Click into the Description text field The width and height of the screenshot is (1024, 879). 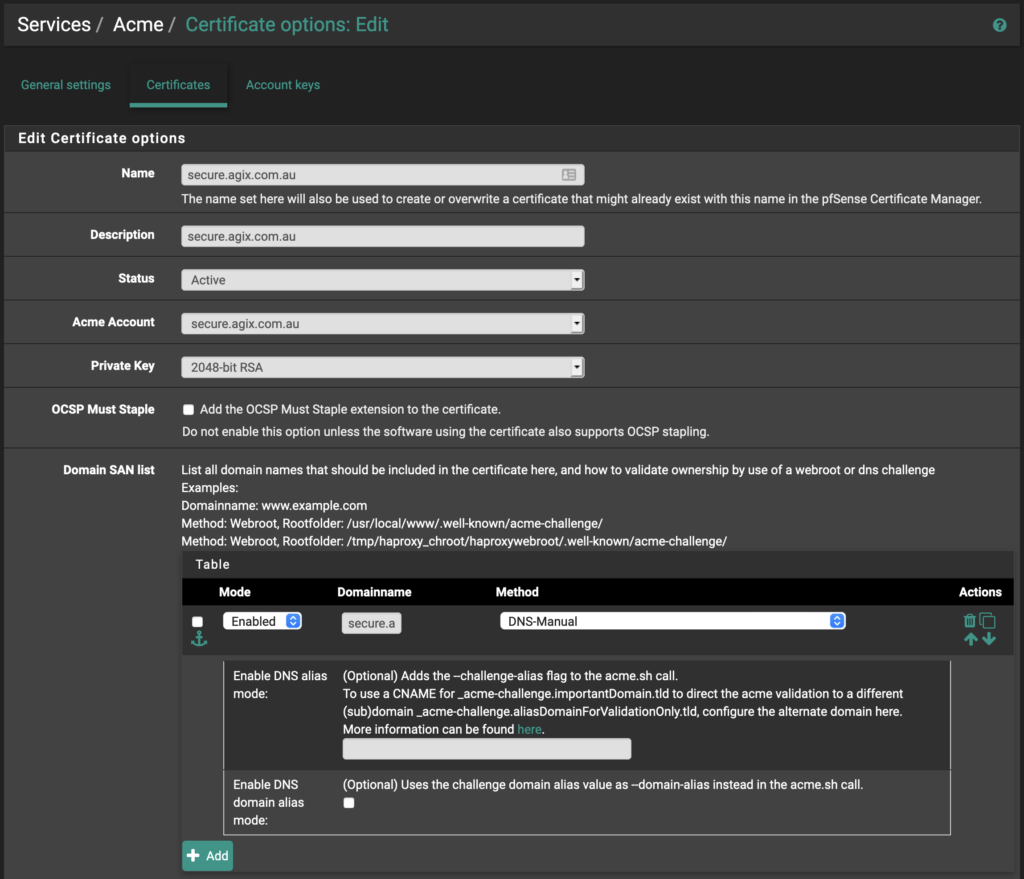click(x=382, y=237)
